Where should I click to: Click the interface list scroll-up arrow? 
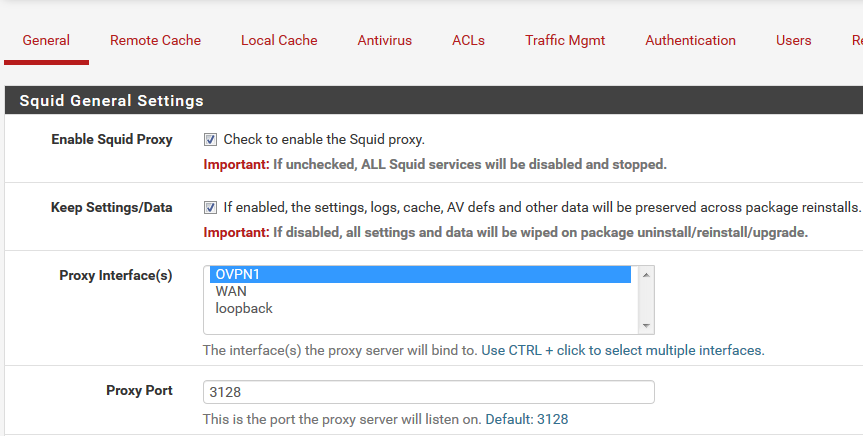pyautogui.click(x=646, y=275)
